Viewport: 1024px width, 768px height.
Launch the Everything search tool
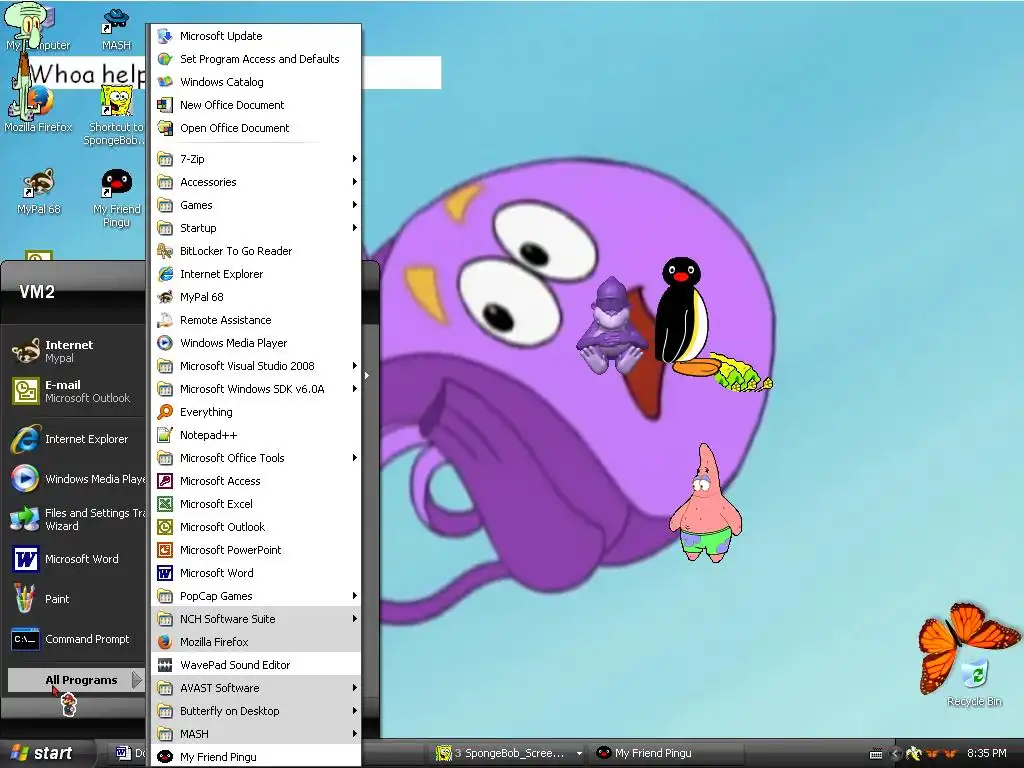coord(256,412)
